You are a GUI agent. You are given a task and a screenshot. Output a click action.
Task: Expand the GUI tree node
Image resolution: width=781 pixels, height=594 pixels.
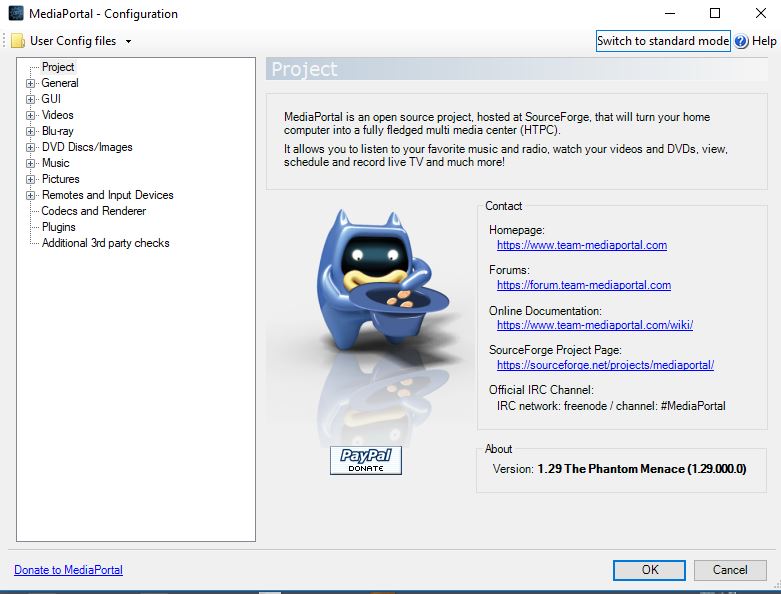(31, 100)
